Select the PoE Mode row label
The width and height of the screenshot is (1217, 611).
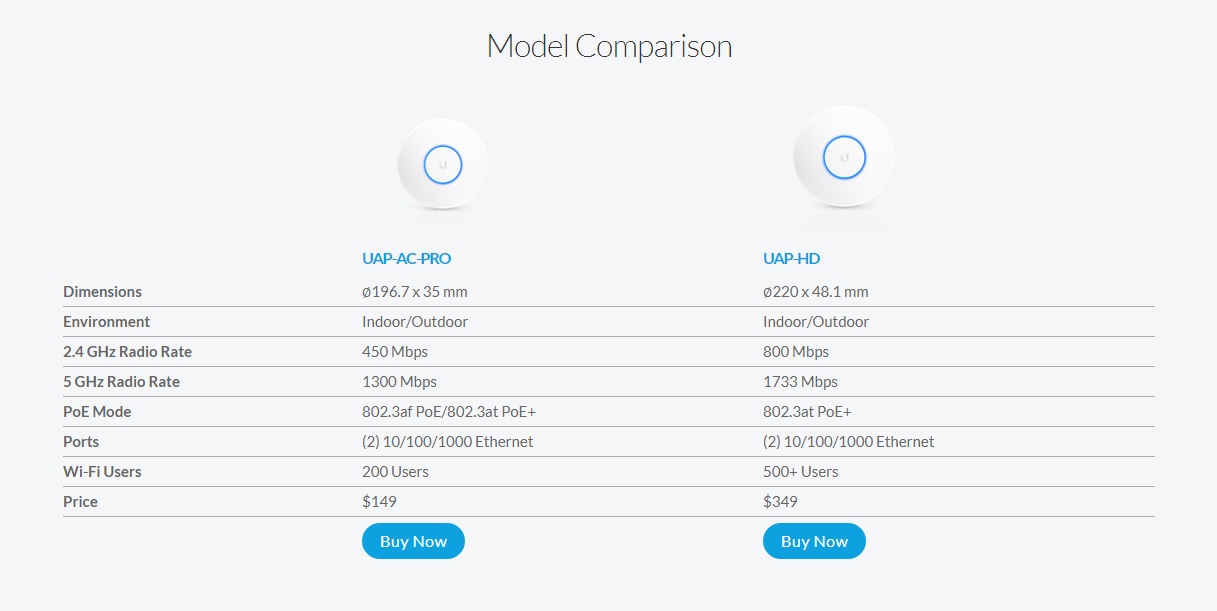point(97,412)
